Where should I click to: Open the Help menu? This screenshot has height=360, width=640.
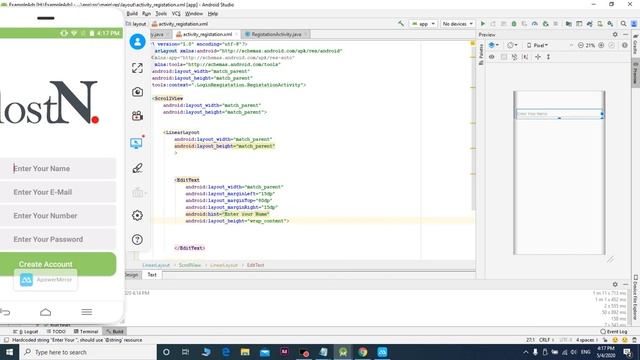point(213,13)
